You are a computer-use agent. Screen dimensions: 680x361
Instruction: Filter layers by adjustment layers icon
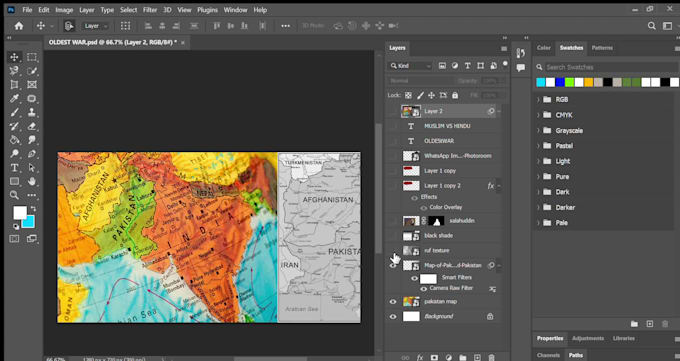pos(455,66)
